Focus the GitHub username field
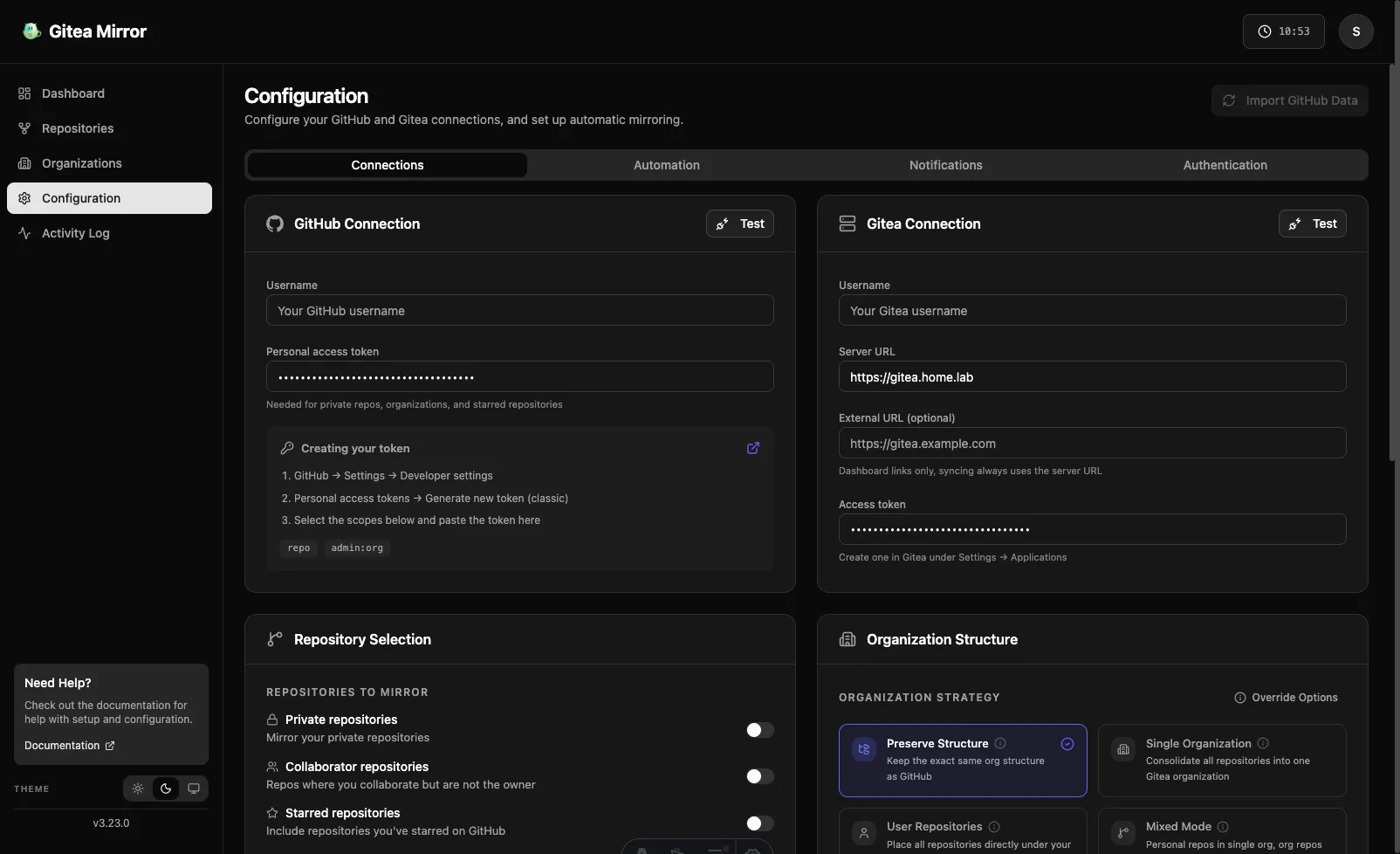This screenshot has height=854, width=1400. tap(520, 310)
